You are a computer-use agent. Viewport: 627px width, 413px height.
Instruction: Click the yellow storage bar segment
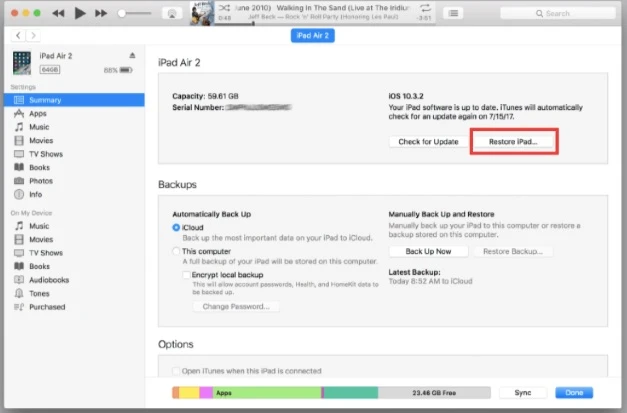[189, 393]
